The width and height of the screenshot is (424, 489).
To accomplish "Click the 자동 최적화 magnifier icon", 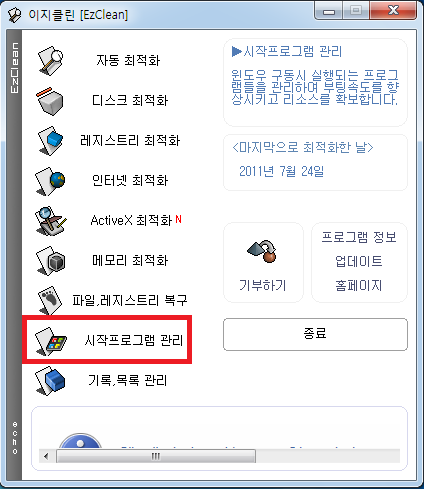I will 50,61.
